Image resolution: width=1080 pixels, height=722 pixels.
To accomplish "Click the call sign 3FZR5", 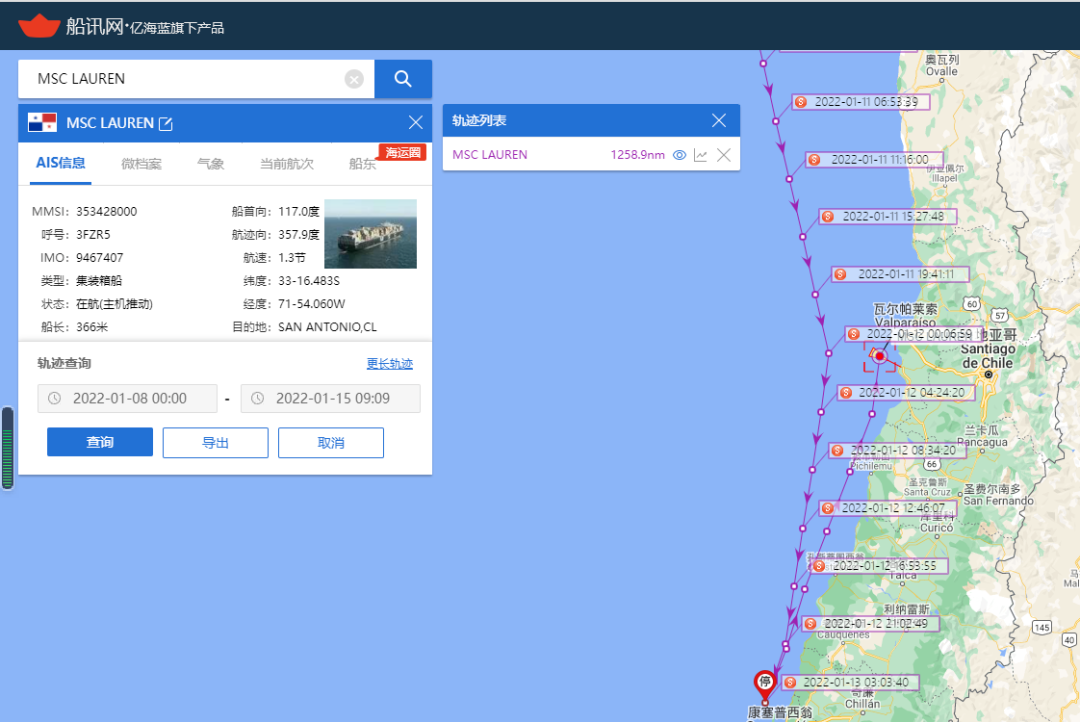I will tap(93, 235).
